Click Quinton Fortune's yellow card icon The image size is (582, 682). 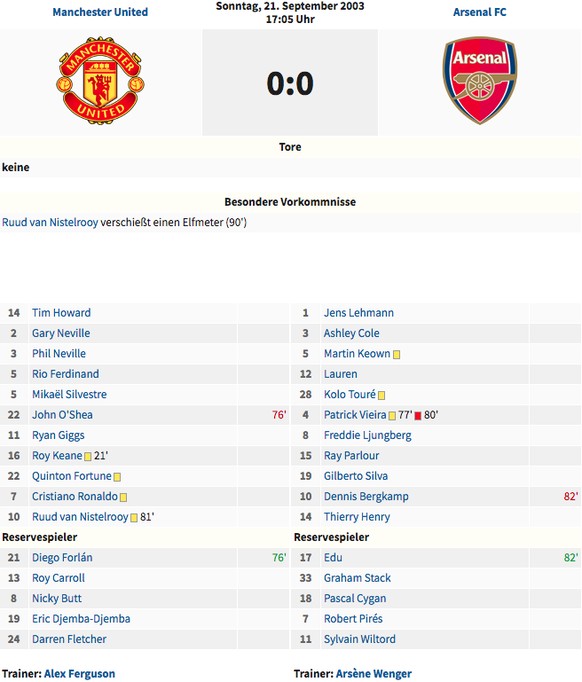[x=117, y=477]
